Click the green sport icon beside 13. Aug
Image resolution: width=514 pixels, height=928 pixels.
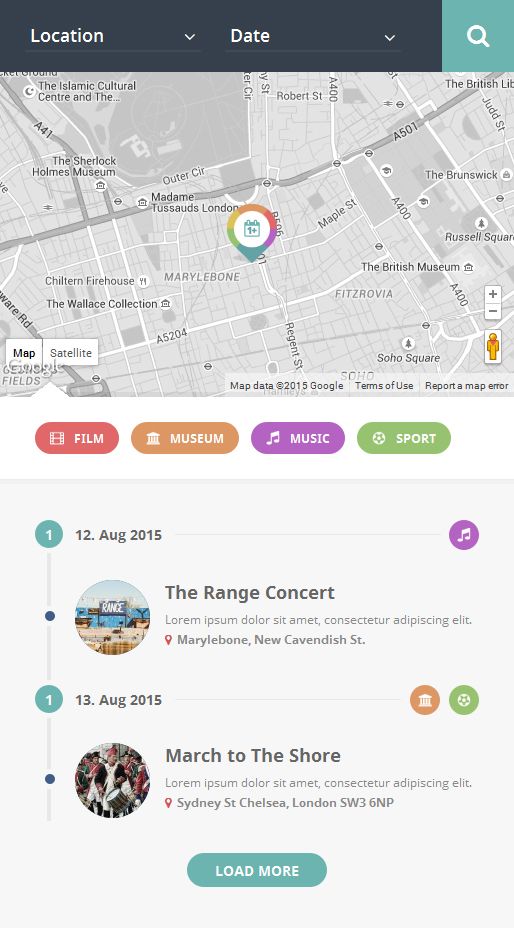coord(464,700)
